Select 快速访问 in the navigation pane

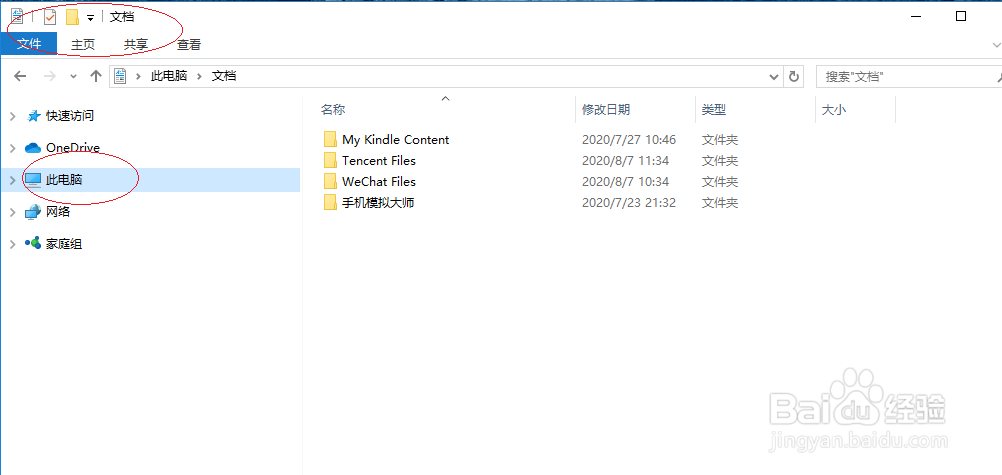70,116
